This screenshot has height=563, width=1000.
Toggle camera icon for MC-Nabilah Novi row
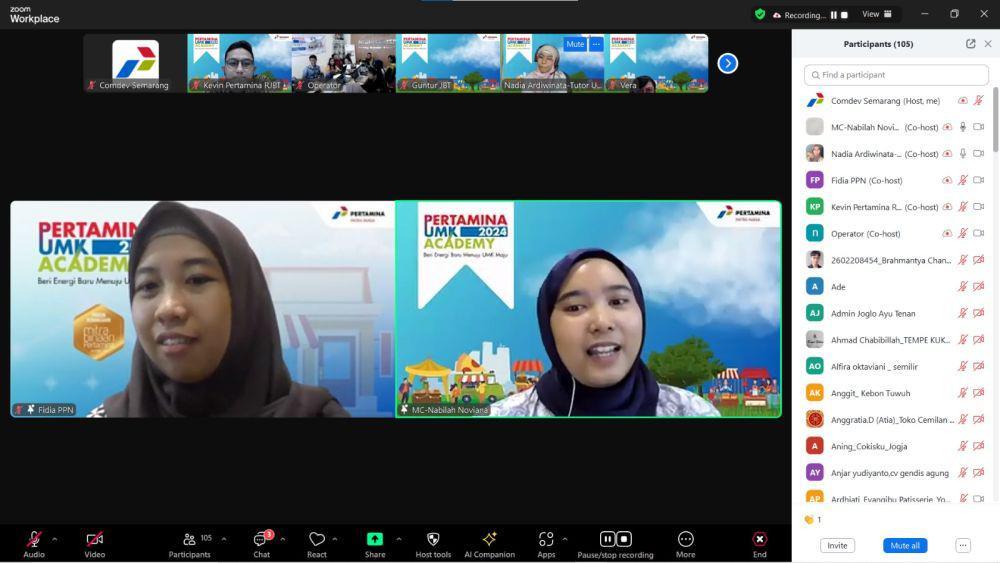click(x=978, y=127)
